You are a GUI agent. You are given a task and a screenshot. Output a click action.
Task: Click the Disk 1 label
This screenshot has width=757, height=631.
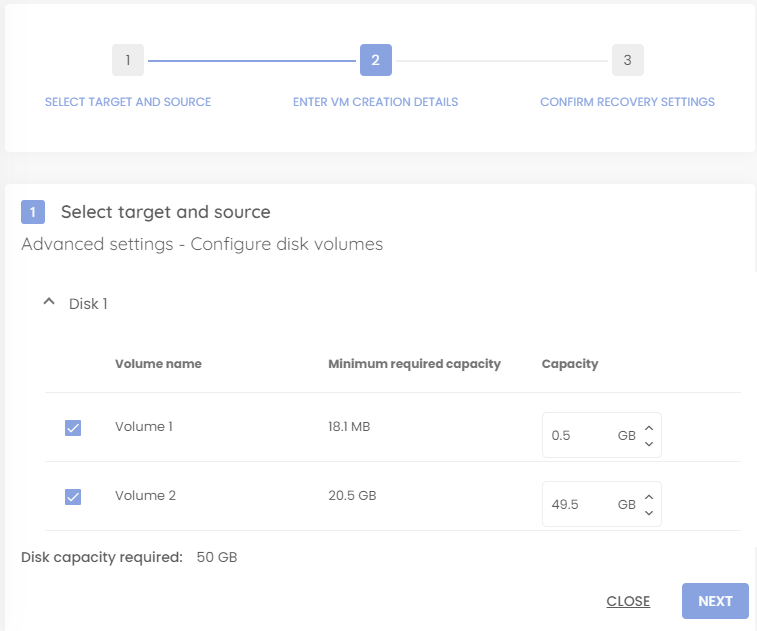click(88, 304)
